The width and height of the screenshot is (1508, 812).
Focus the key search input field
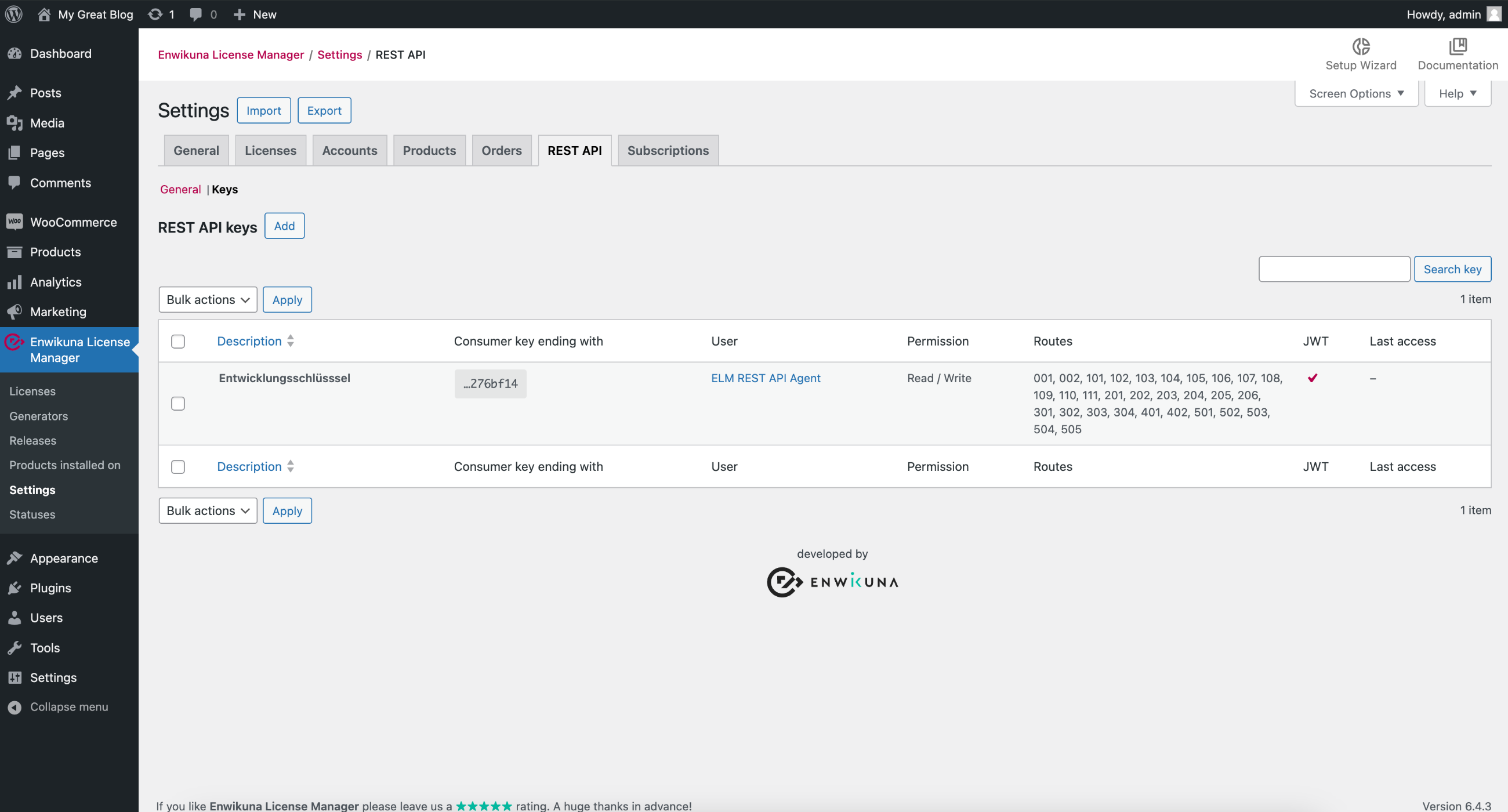point(1334,269)
